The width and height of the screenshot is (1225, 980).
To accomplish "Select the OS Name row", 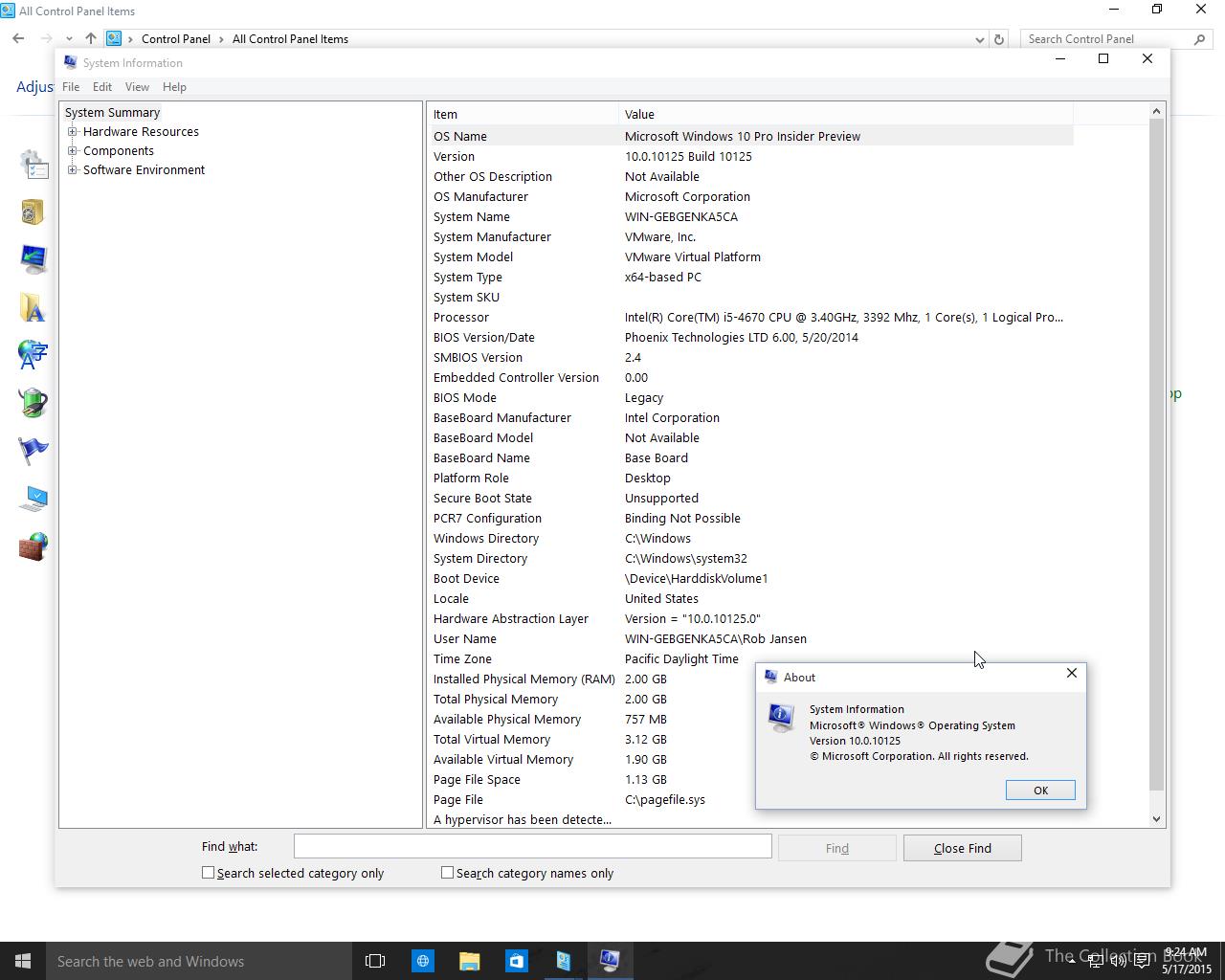I will point(750,136).
